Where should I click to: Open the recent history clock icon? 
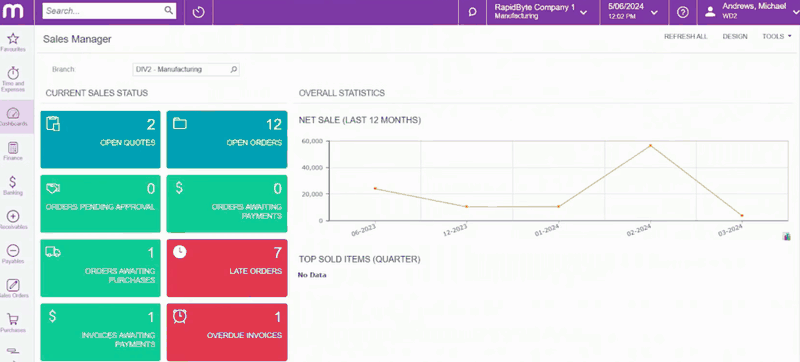(198, 12)
